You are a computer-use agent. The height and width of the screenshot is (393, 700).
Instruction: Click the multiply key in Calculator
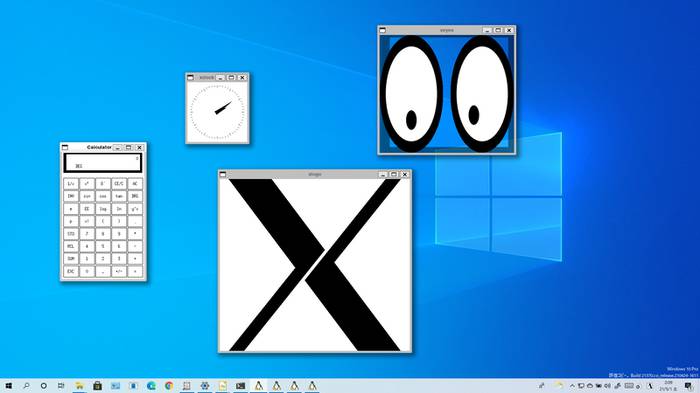click(135, 234)
